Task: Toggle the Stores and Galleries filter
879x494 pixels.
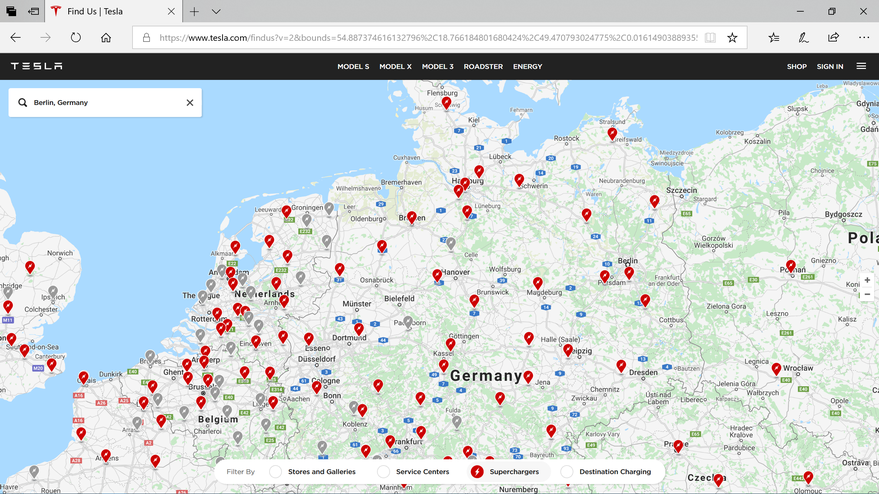Action: click(x=275, y=472)
